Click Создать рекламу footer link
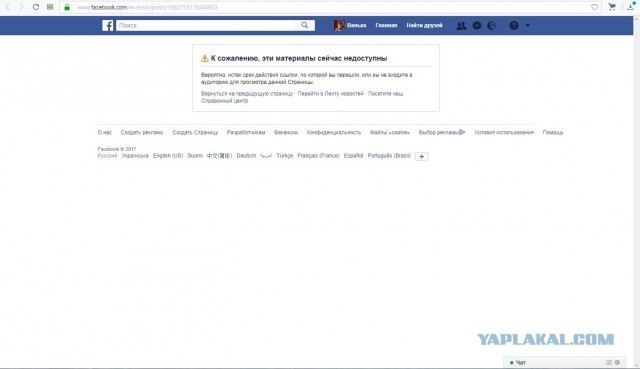 [142, 132]
